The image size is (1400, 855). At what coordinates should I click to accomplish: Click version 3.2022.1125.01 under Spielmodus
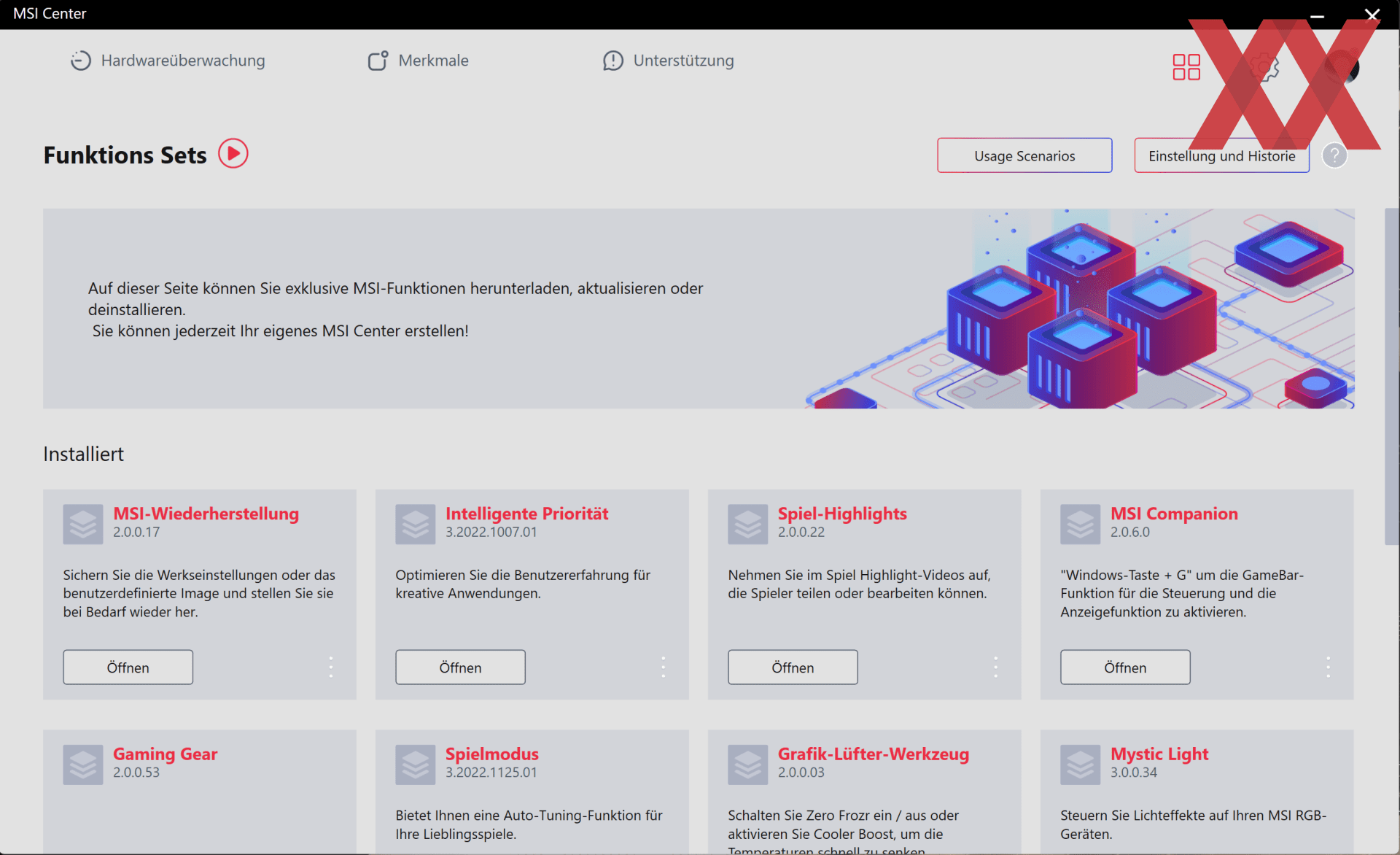point(491,773)
